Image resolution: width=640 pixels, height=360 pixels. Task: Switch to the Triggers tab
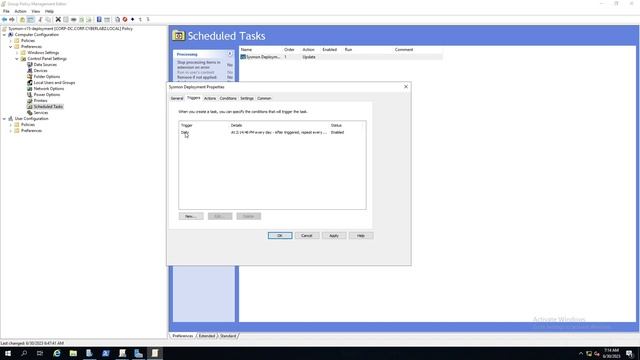[x=193, y=98]
